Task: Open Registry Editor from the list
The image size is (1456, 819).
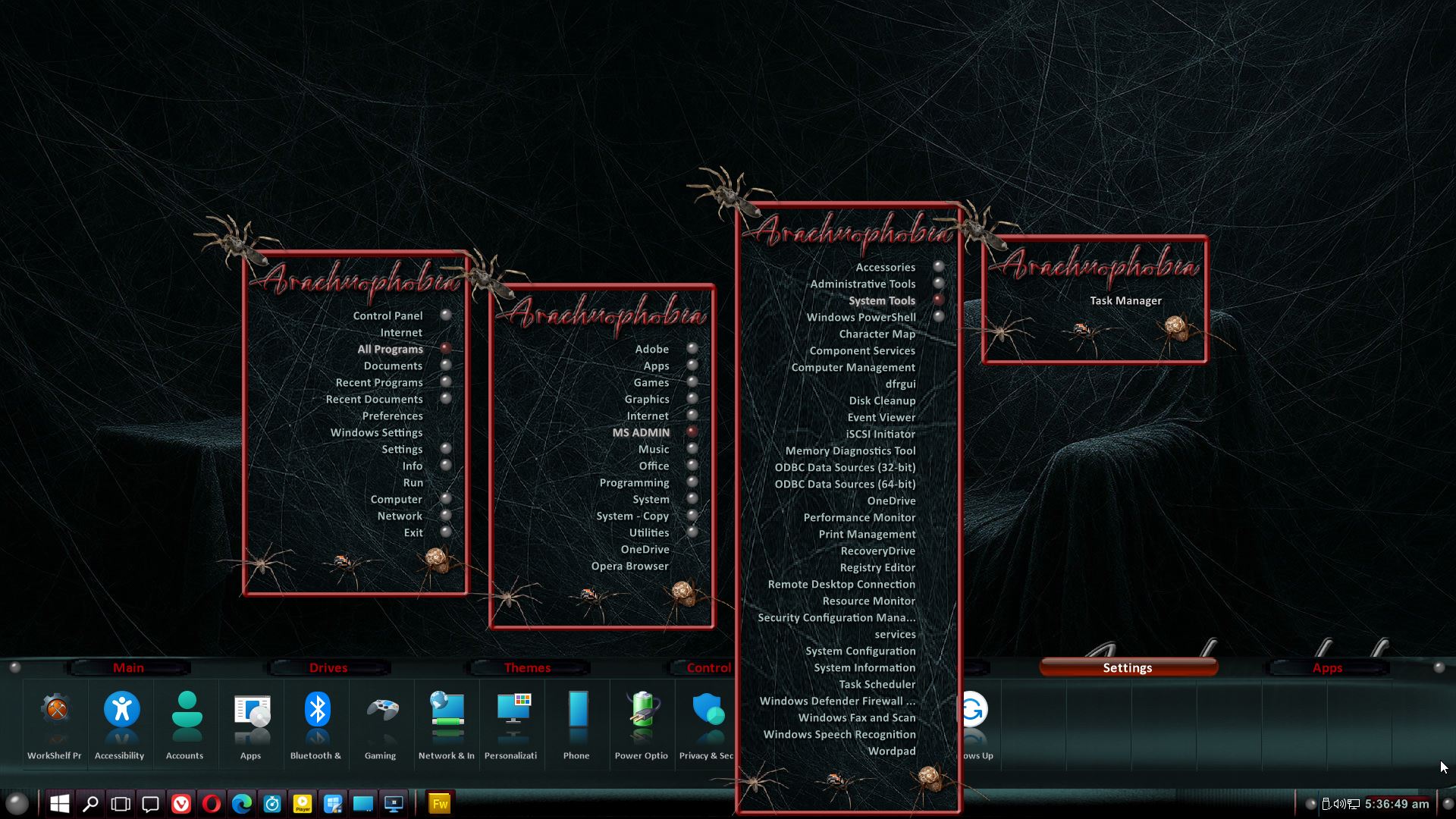Action: tap(877, 567)
